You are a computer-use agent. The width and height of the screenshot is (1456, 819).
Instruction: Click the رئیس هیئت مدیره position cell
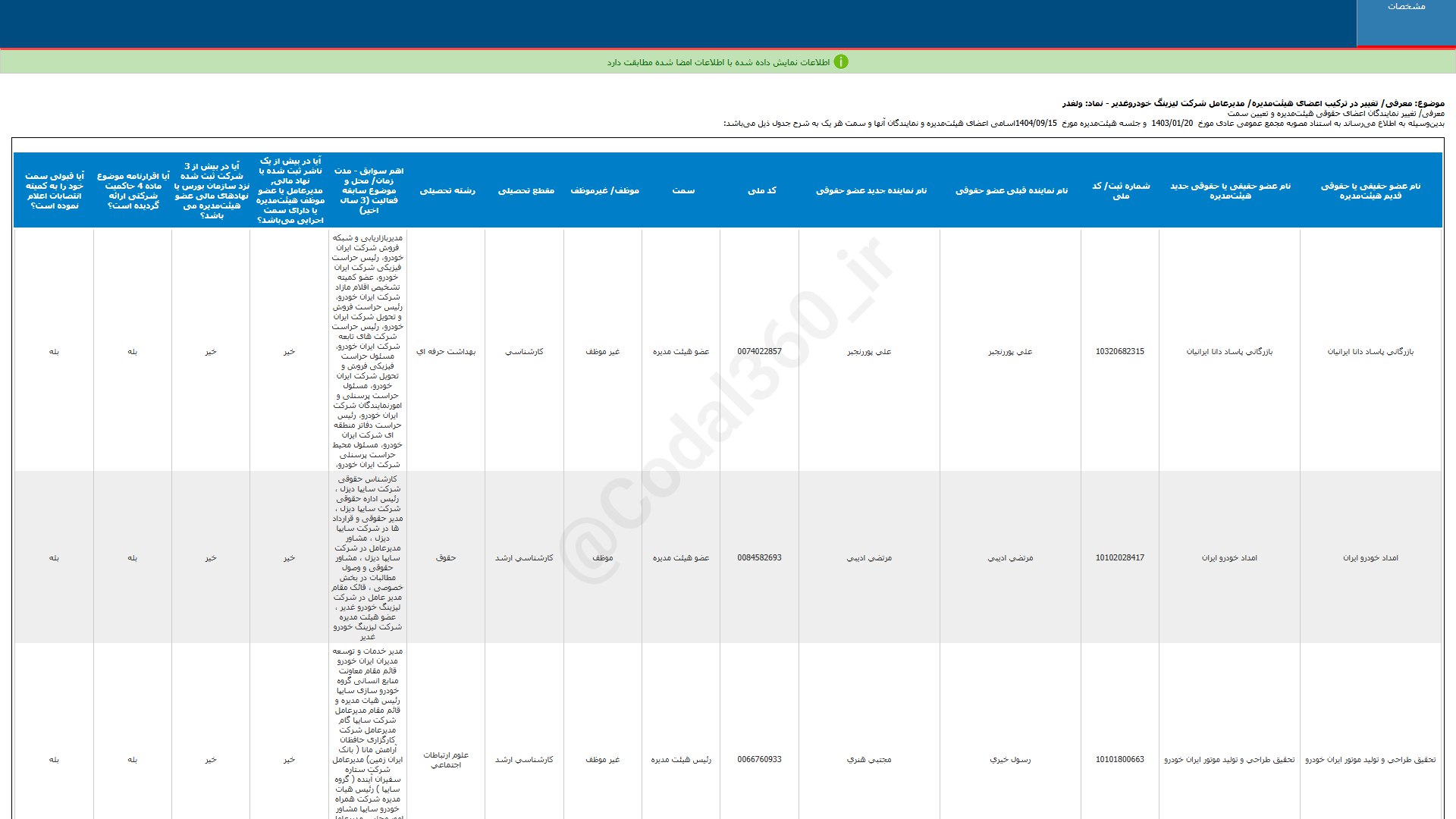coord(681,760)
